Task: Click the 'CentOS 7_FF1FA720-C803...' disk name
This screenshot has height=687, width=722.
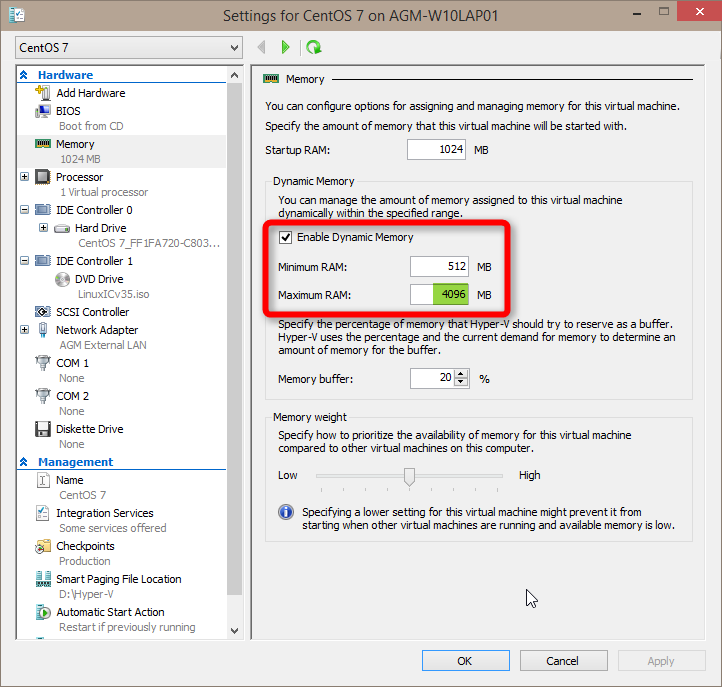Action: (x=149, y=243)
